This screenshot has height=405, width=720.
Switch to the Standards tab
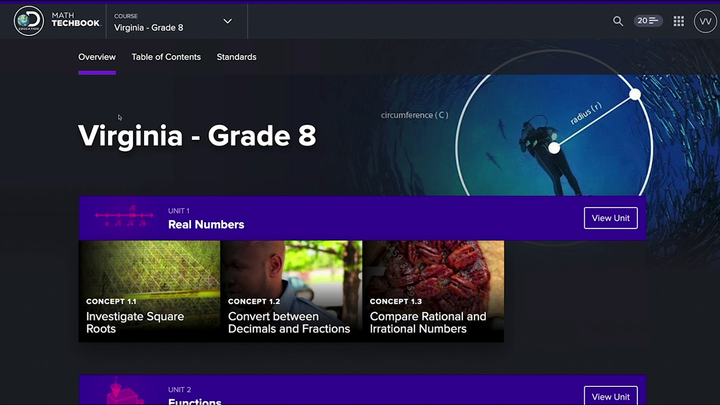coord(236,57)
